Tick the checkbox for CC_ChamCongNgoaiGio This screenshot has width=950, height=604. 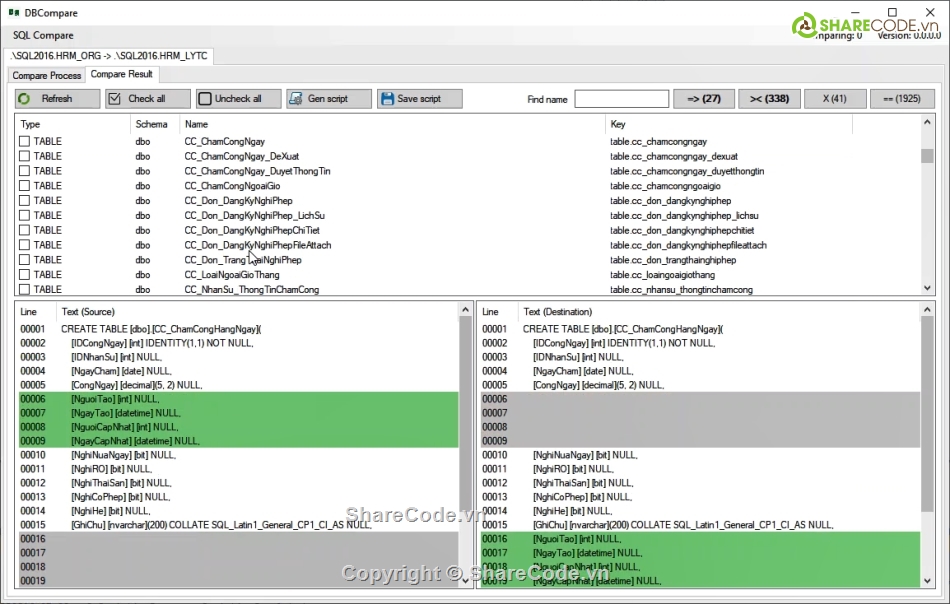24,185
